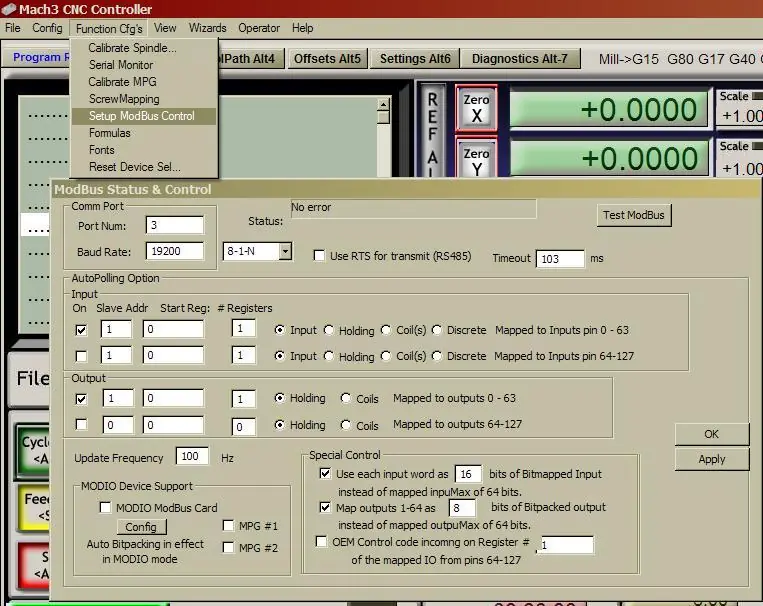Image resolution: width=763 pixels, height=606 pixels.
Task: Select Setup ModBus Control entry
Action: (144, 116)
